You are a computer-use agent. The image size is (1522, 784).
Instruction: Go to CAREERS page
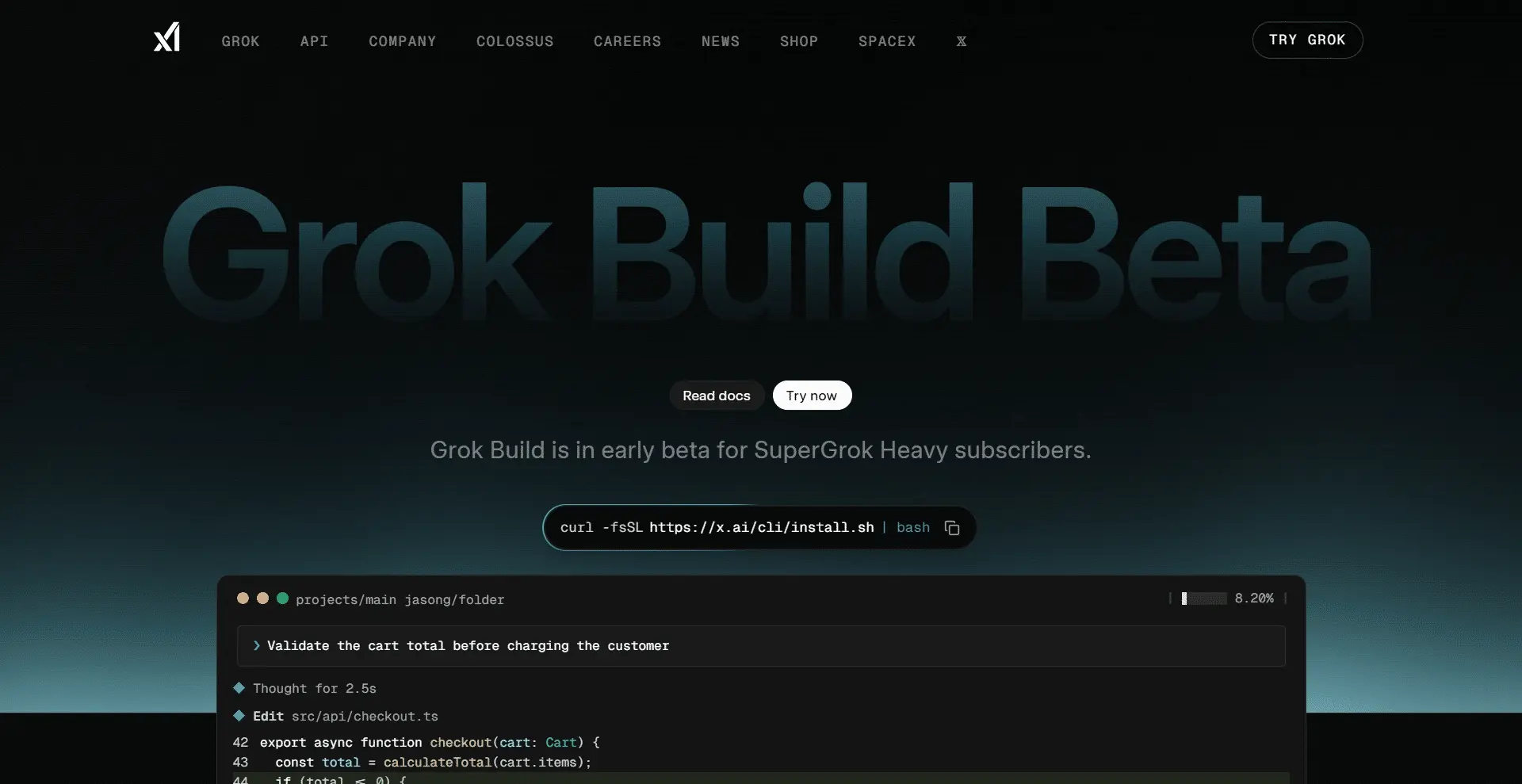point(627,41)
